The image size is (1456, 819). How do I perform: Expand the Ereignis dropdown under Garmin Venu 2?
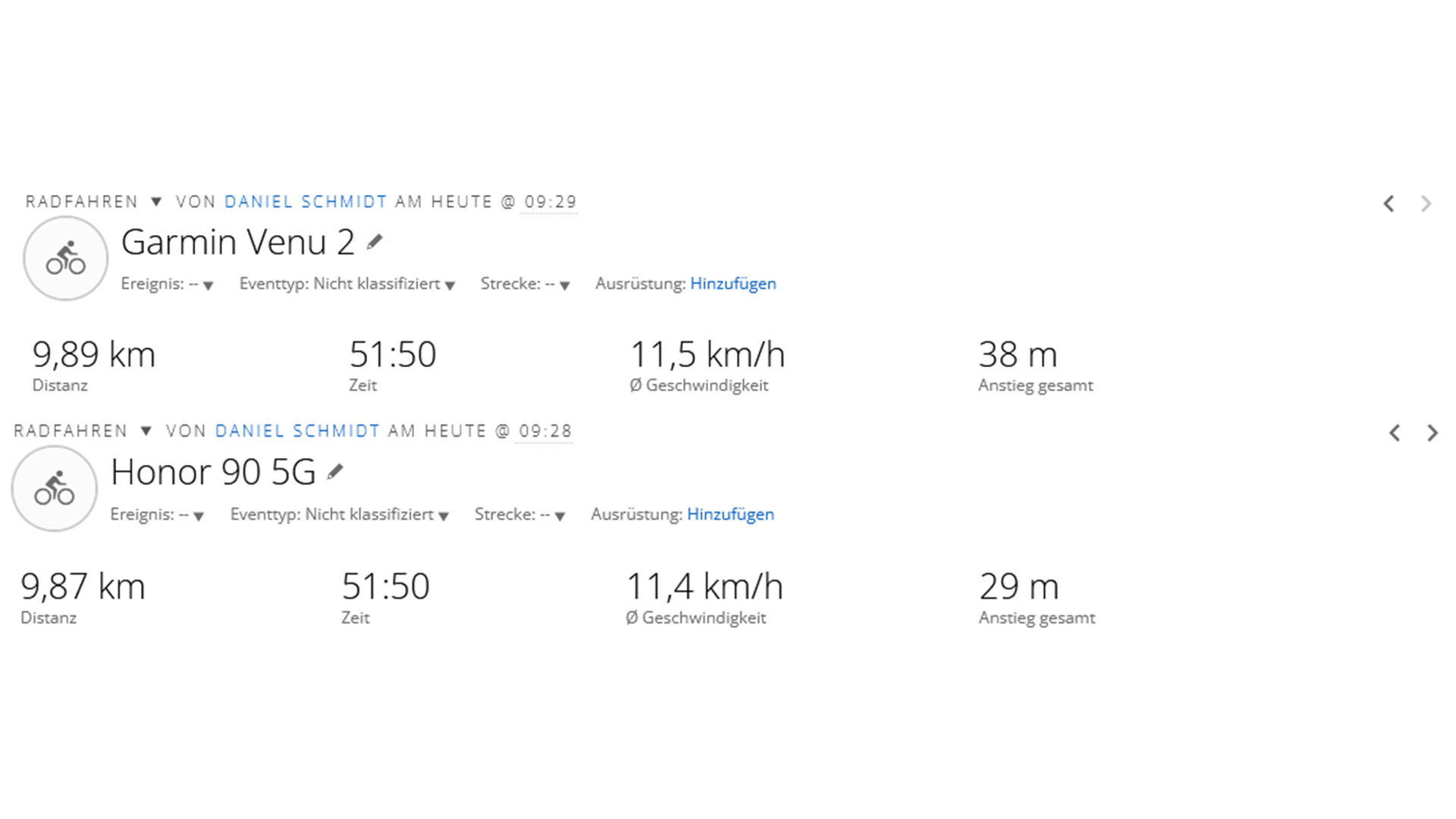[208, 285]
